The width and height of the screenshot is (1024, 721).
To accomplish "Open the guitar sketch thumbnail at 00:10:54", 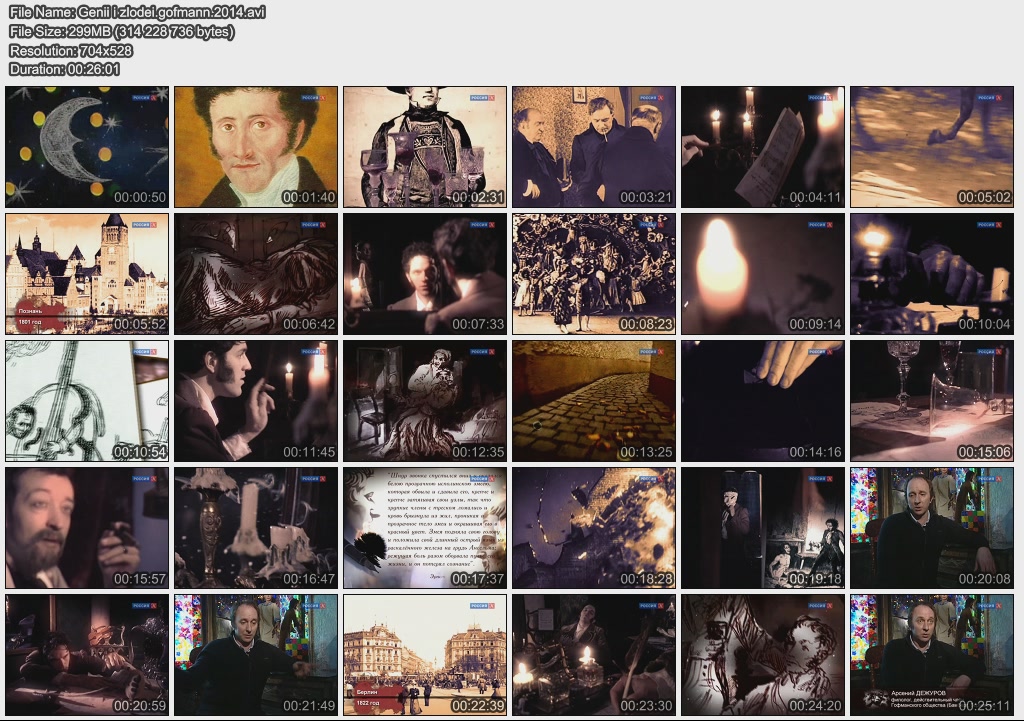I will [87, 401].
